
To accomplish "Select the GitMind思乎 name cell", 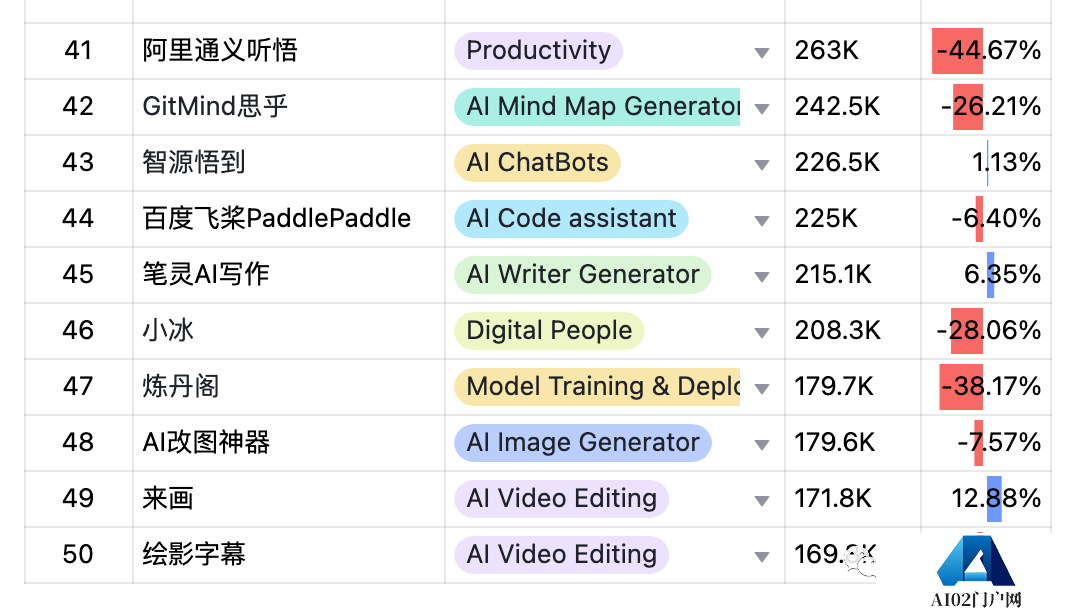I will (216, 107).
